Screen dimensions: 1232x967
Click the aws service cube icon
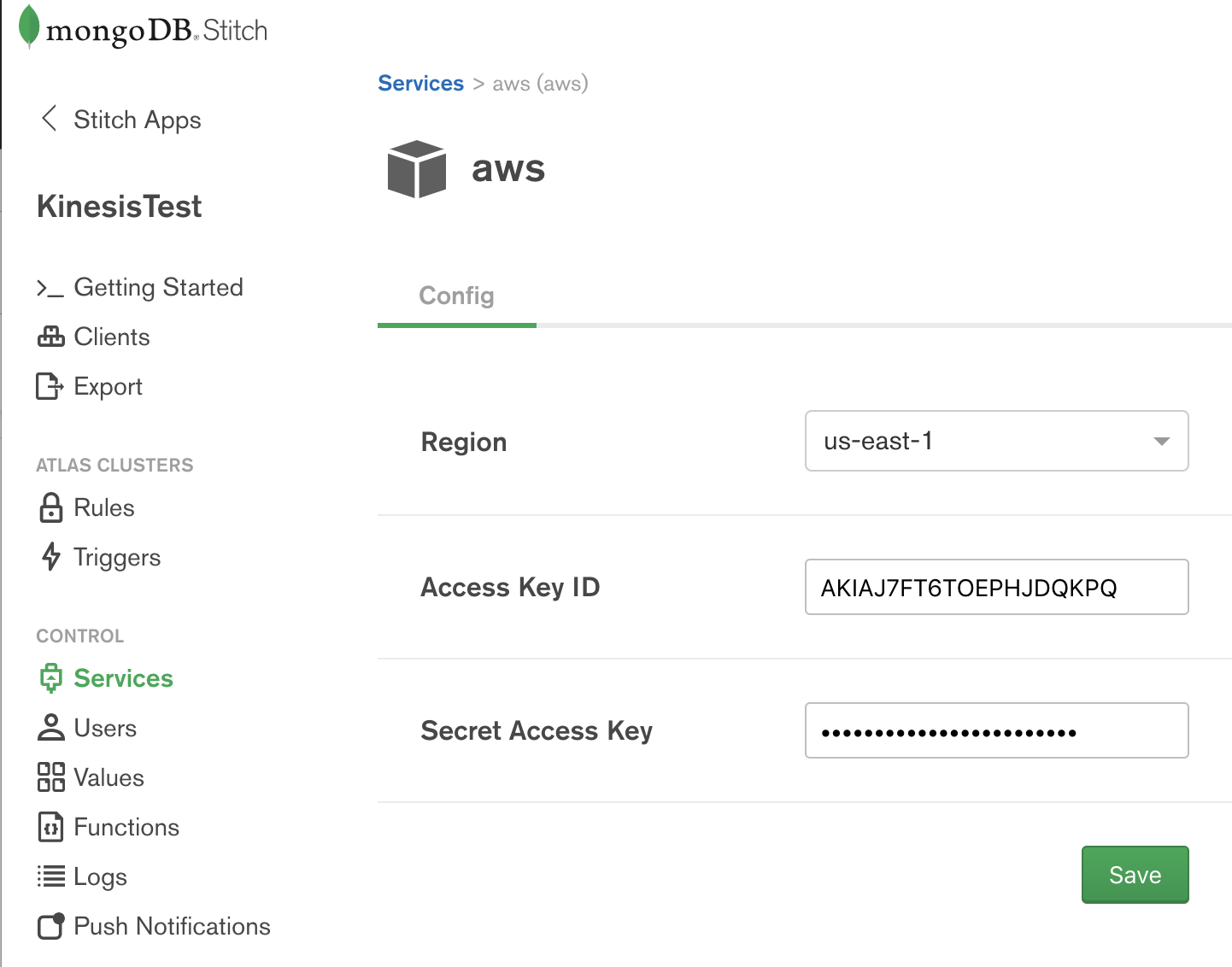click(417, 169)
